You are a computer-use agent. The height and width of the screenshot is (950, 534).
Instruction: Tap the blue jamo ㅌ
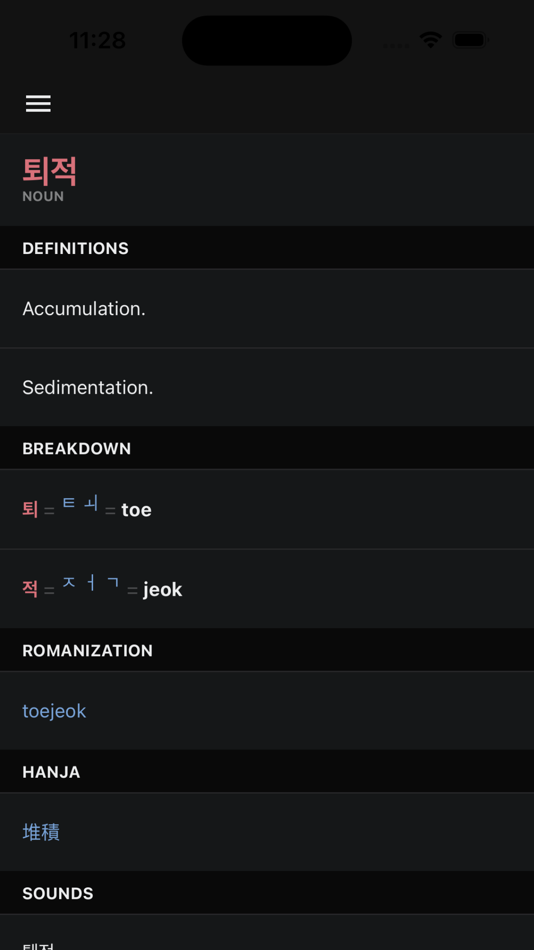click(69, 503)
